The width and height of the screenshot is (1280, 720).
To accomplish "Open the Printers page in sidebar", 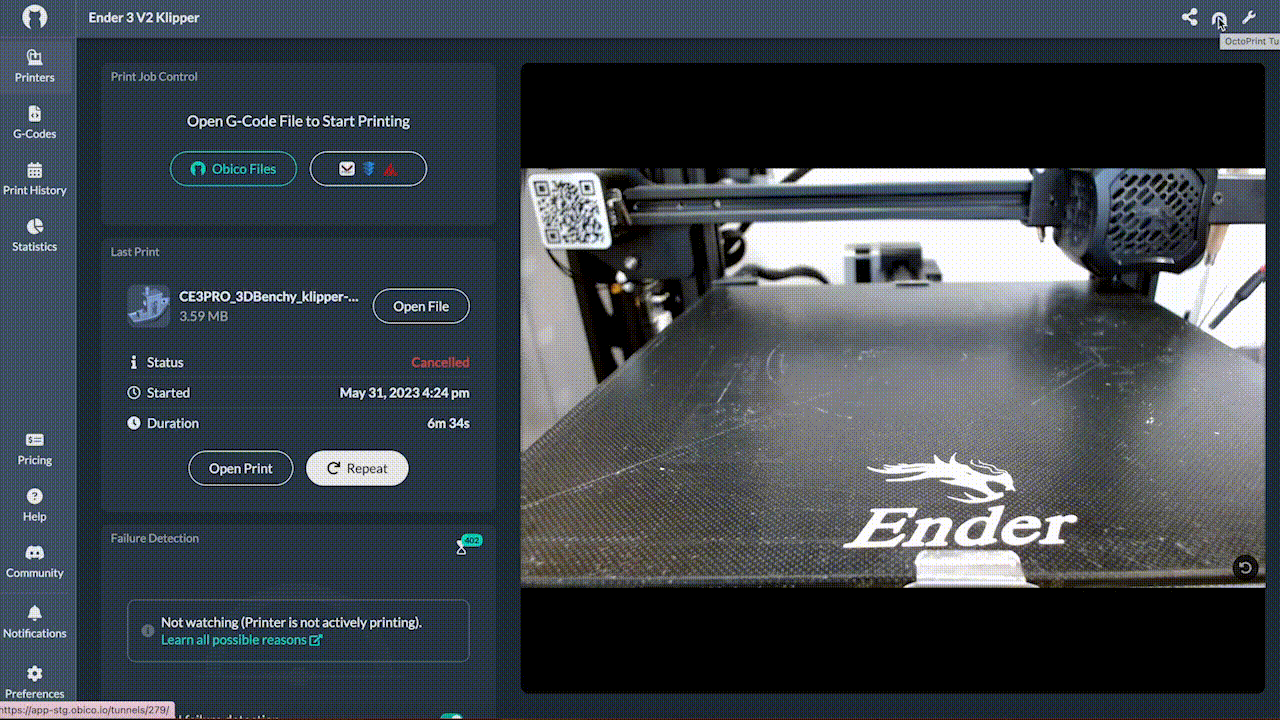I will pyautogui.click(x=35, y=67).
